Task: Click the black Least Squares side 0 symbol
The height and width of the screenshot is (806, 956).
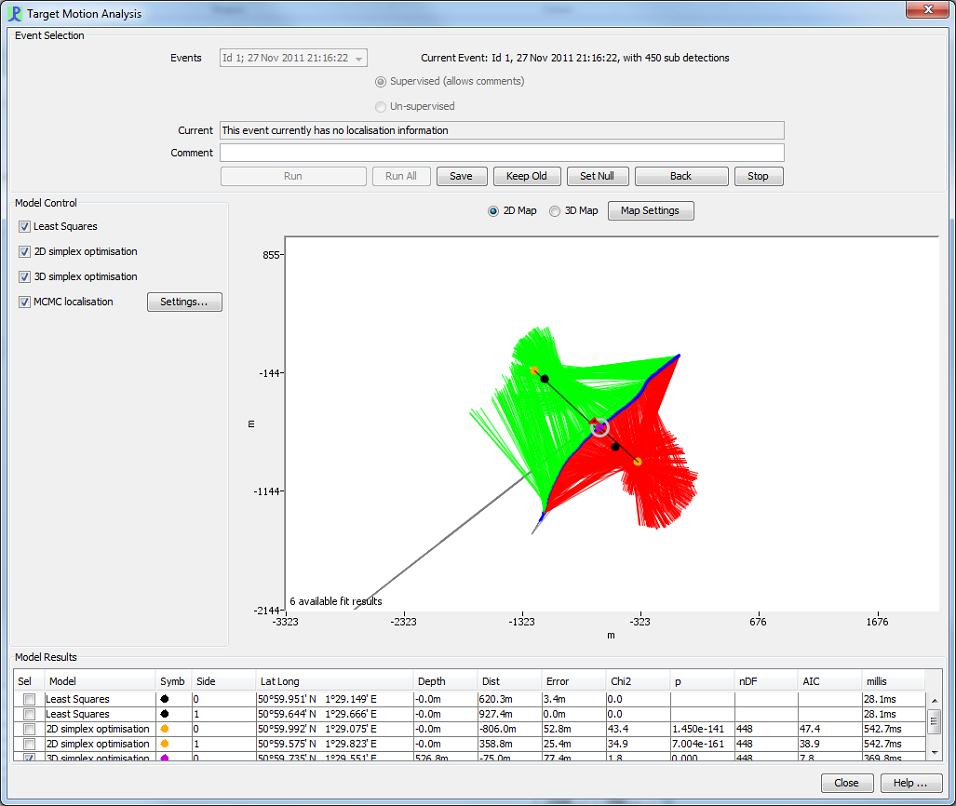Action: coord(165,699)
